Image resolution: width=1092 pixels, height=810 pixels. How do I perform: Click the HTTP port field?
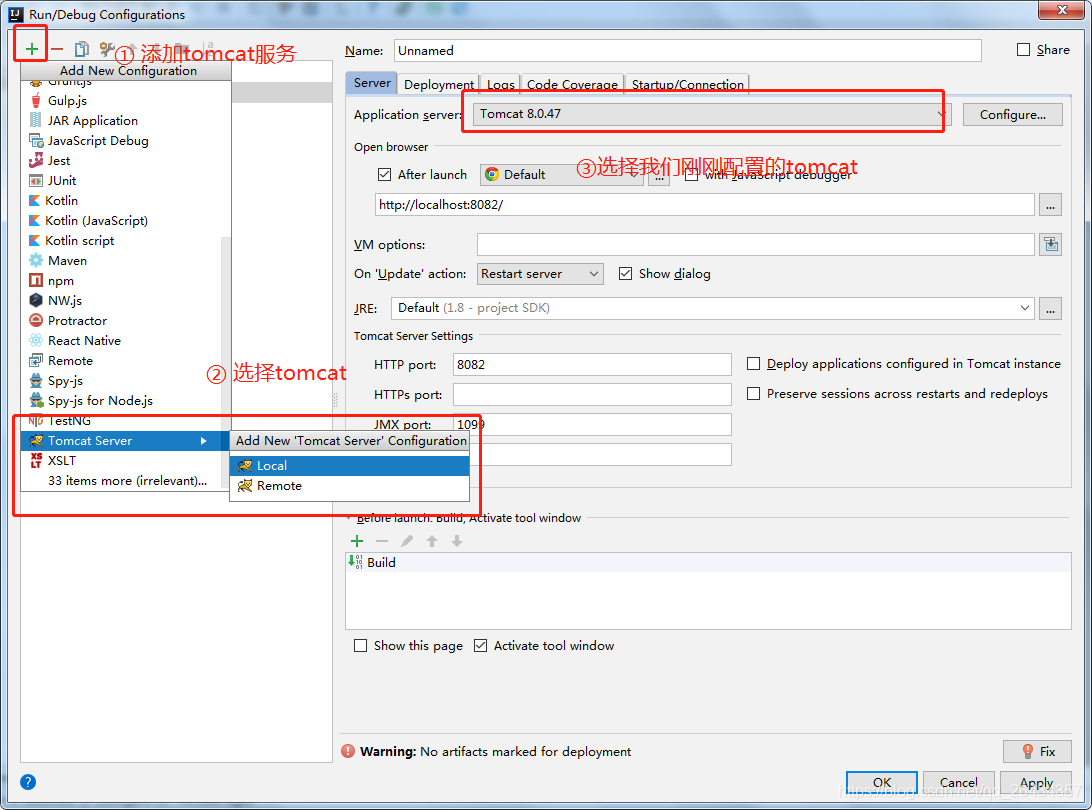click(592, 364)
